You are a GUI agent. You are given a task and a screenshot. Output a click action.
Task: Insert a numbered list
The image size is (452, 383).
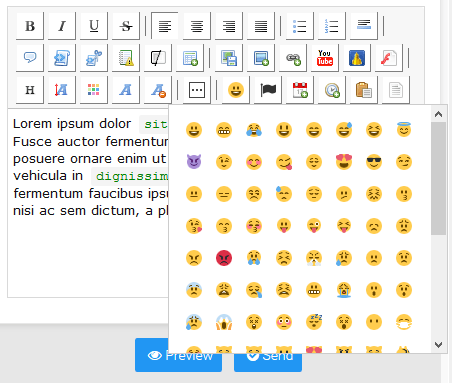(x=332, y=26)
